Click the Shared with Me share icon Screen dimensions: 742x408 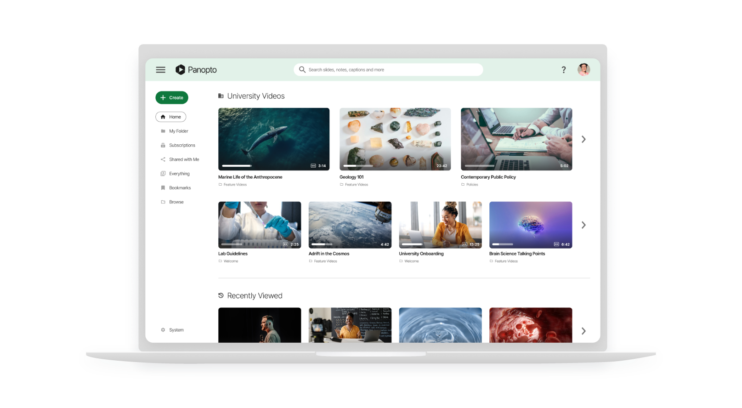[163, 159]
